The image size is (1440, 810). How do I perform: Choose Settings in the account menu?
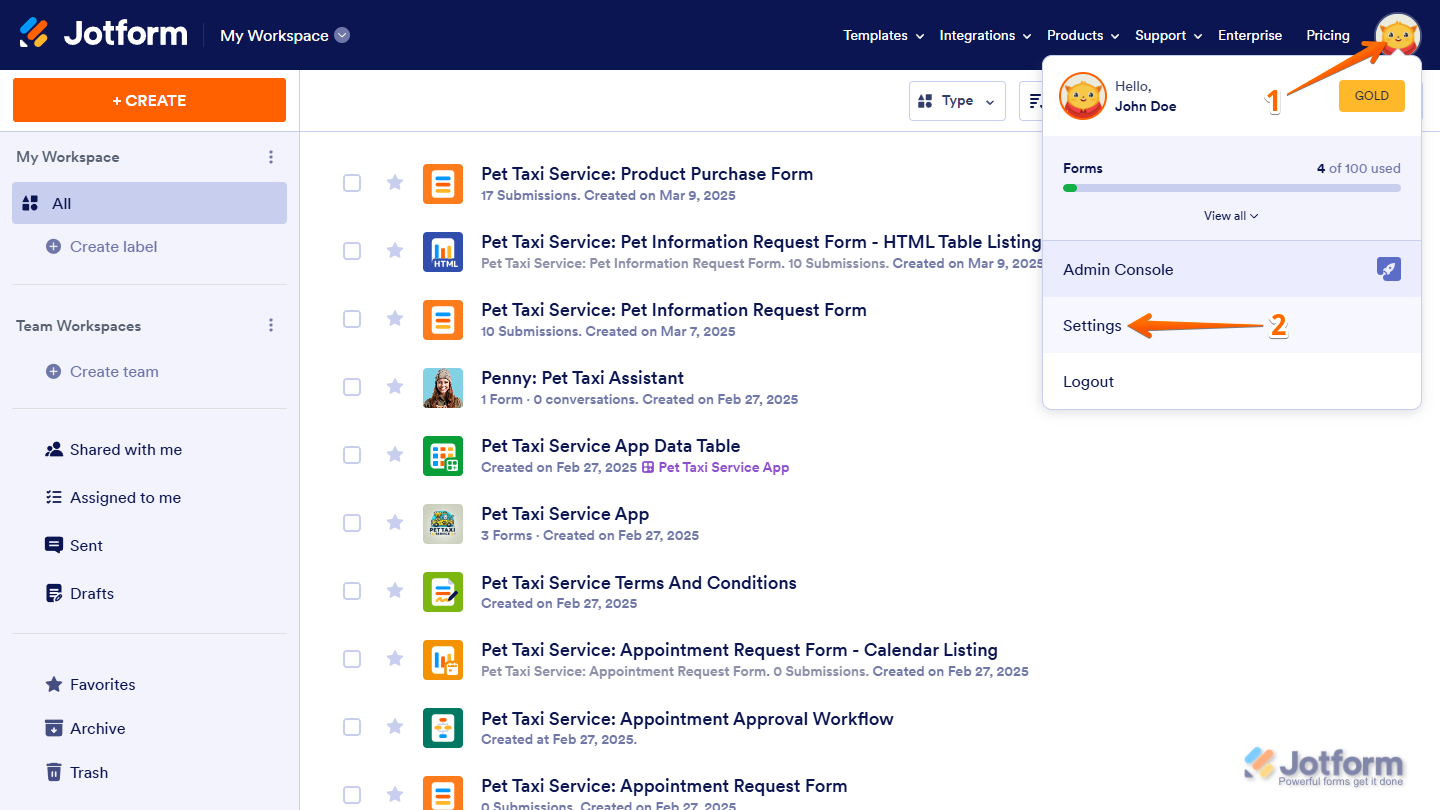tap(1232, 325)
